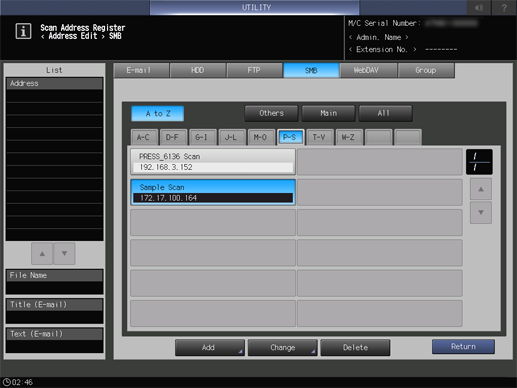
Task: Show Others filter addresses
Action: (x=271, y=113)
